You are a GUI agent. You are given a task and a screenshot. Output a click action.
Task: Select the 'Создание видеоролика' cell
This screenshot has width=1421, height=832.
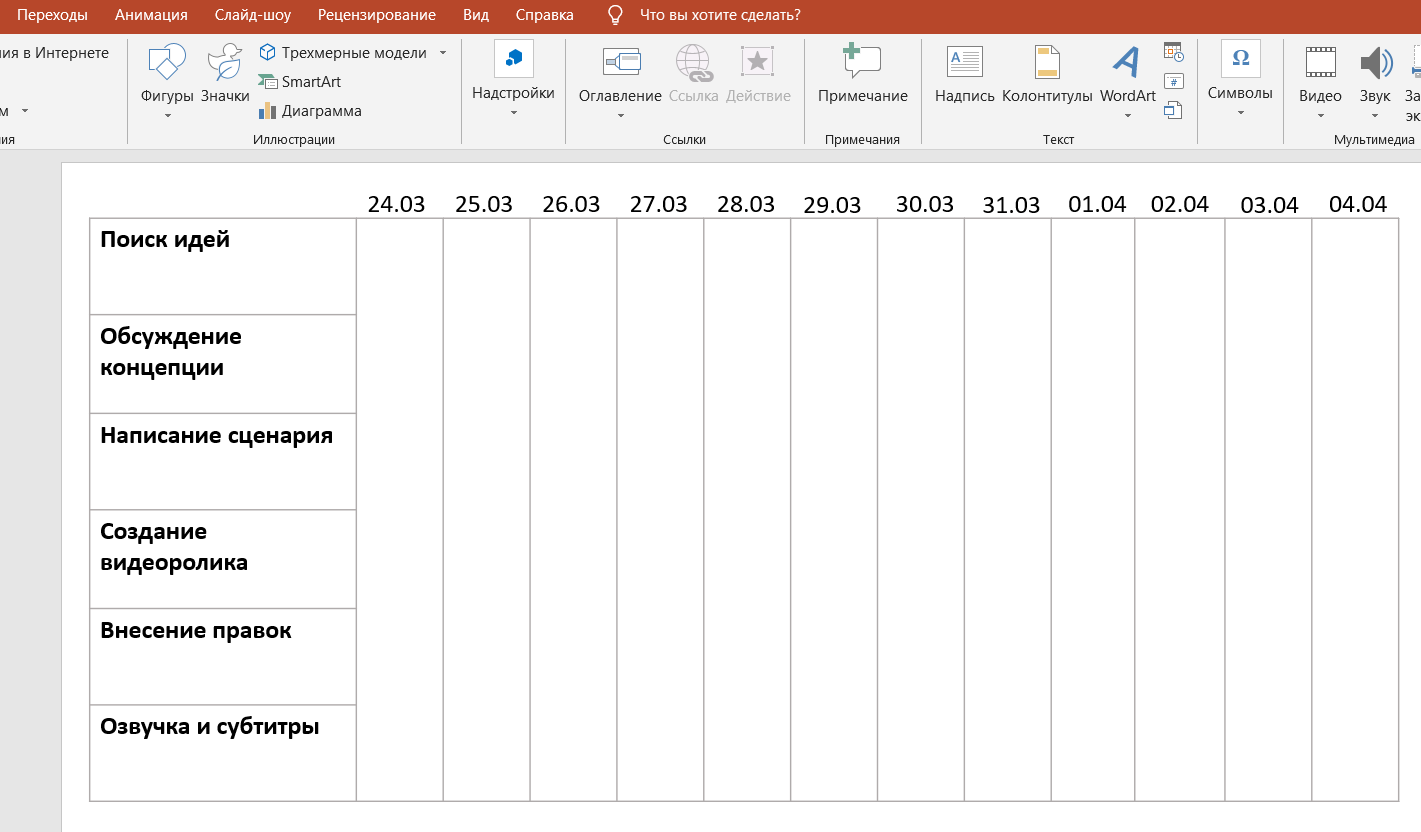[x=223, y=559]
